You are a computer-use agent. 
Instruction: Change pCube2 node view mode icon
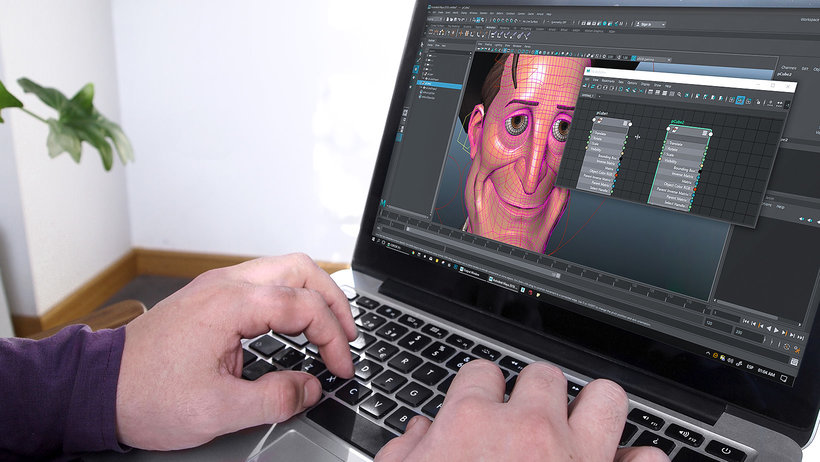click(x=704, y=133)
